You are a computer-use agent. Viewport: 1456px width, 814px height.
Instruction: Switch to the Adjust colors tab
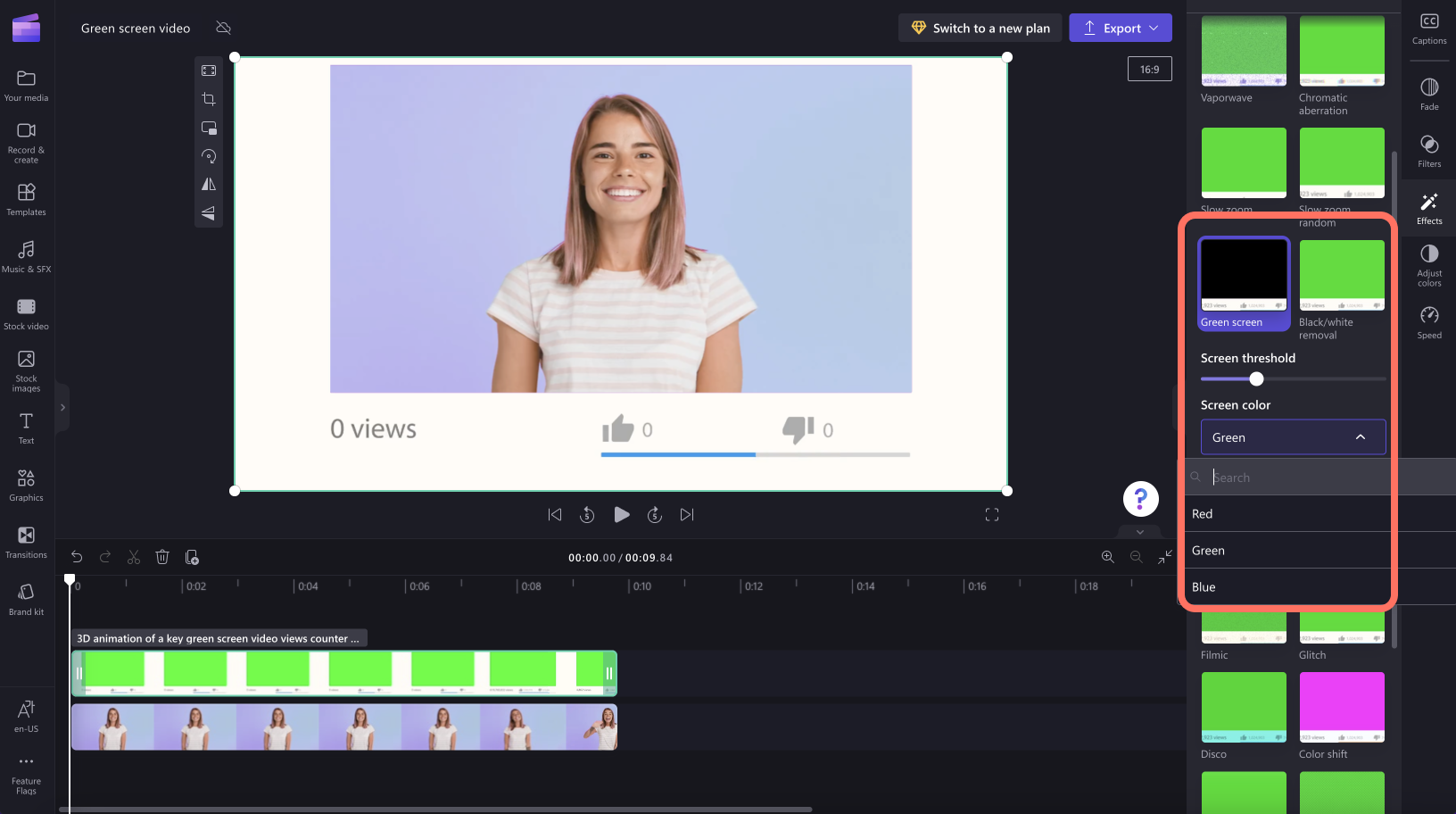point(1428,265)
